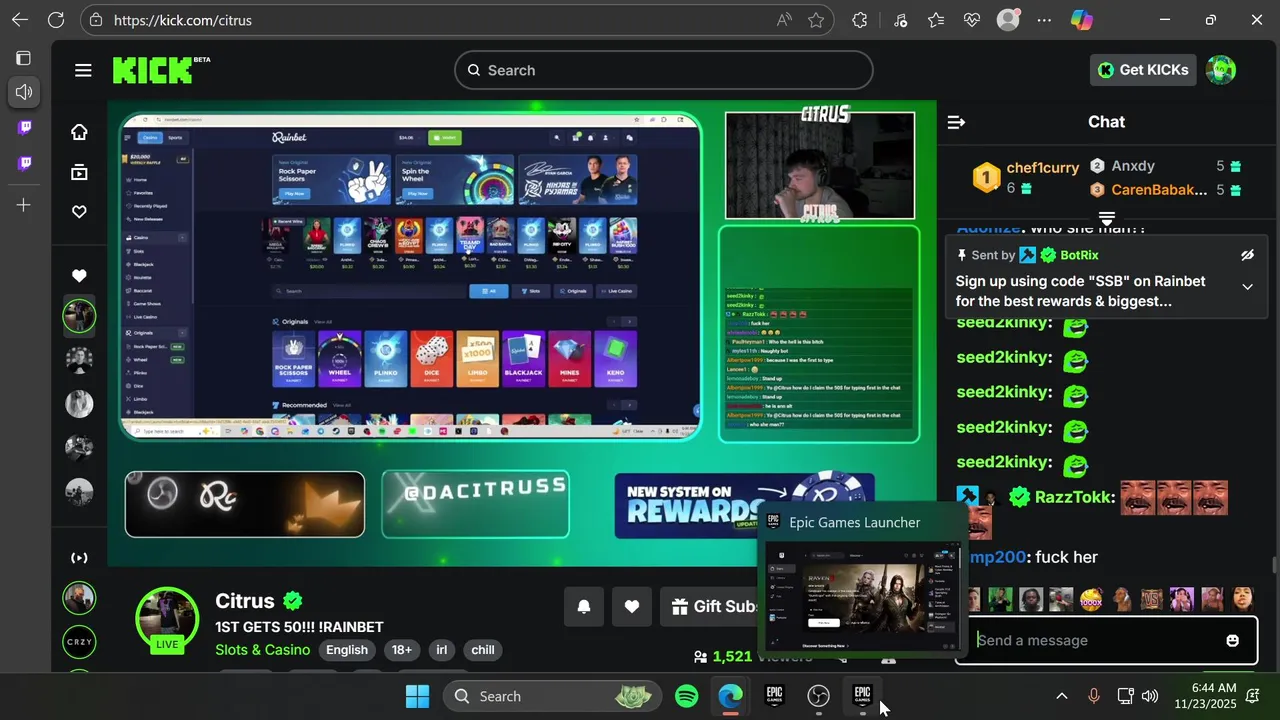Mute the tab using sidebar speaker icon

[24, 92]
